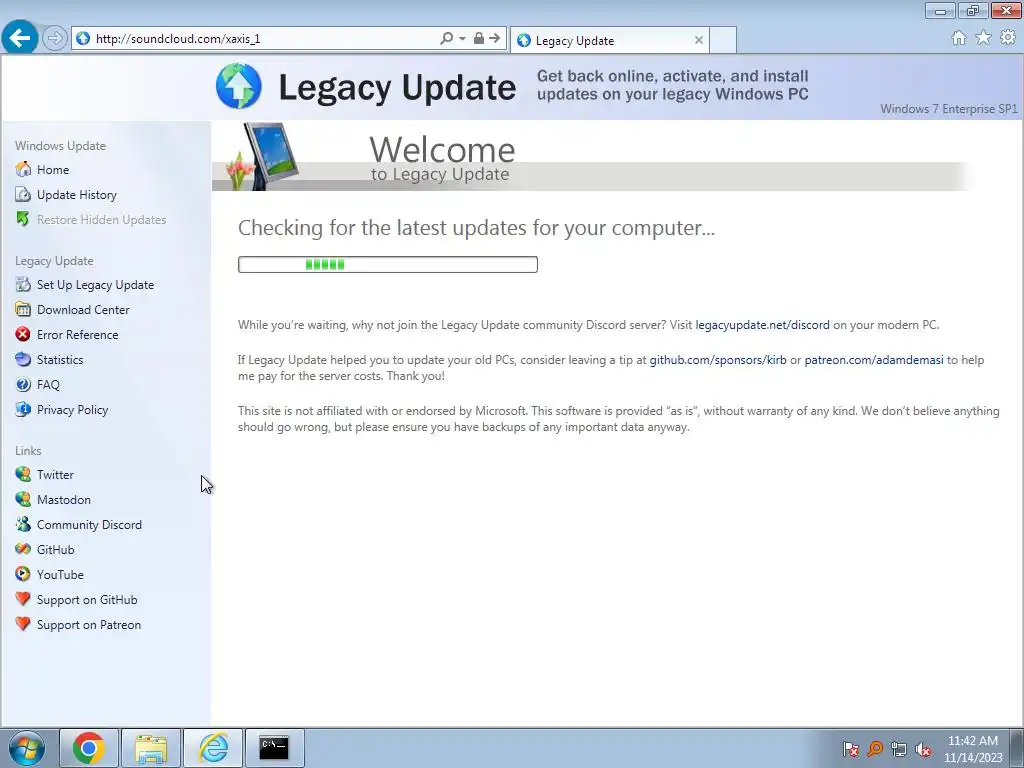Open patreon.com/adamdemasi link
Screen dimensions: 1024x768
click(x=874, y=360)
